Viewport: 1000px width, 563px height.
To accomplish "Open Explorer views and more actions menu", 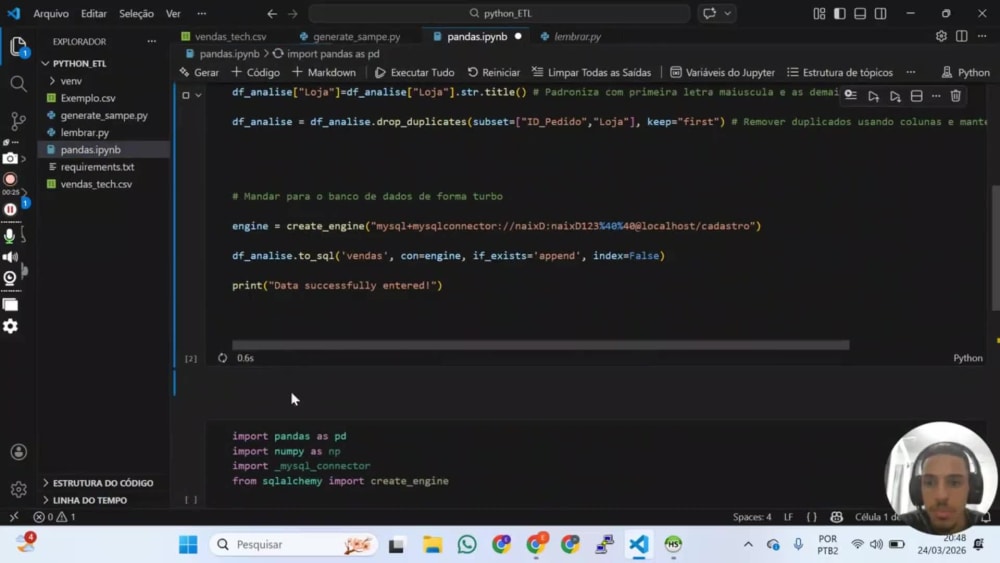I will point(152,41).
